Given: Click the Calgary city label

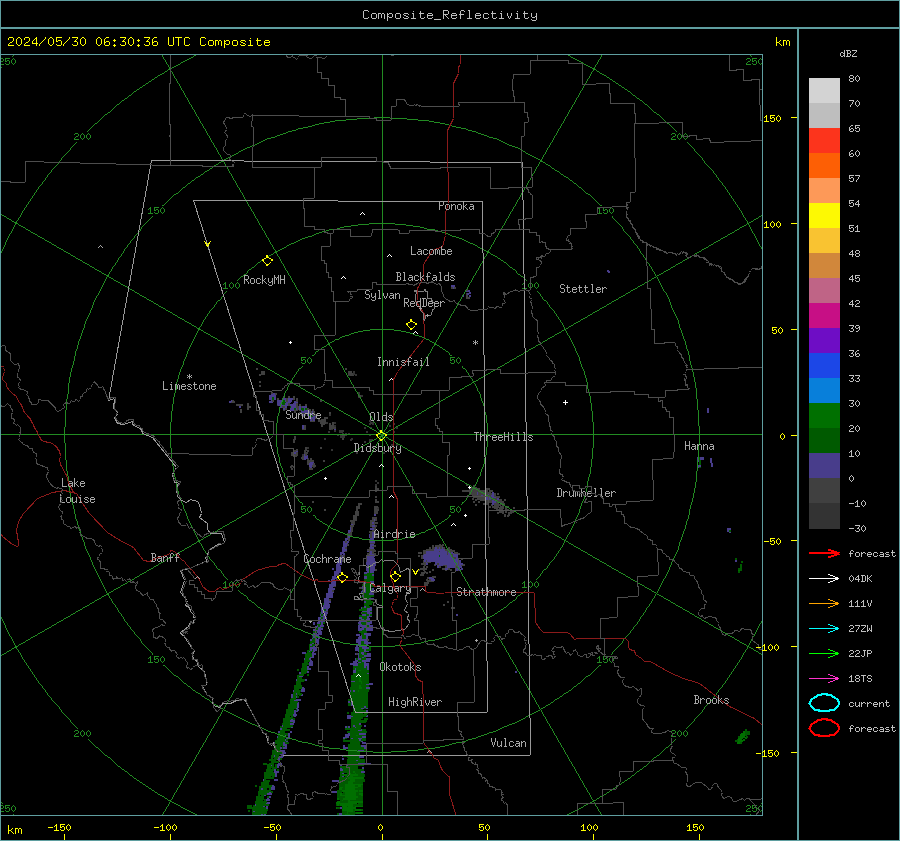Looking at the screenshot, I should 390,588.
